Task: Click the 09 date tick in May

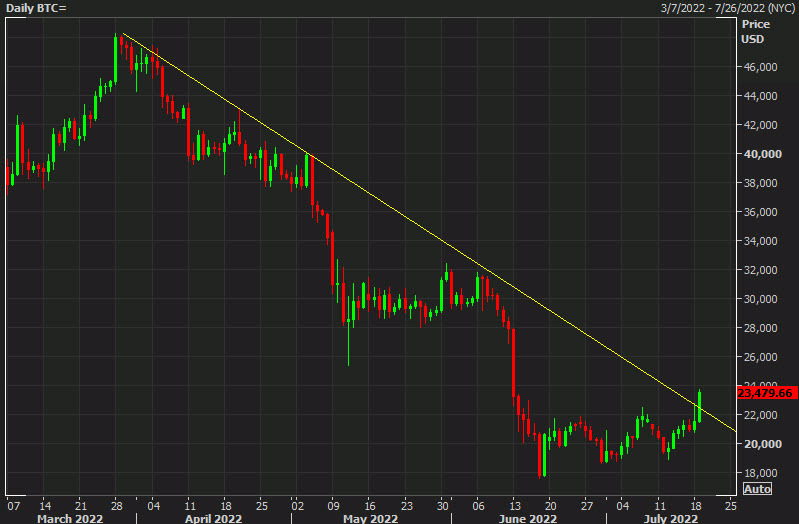Action: 333,506
